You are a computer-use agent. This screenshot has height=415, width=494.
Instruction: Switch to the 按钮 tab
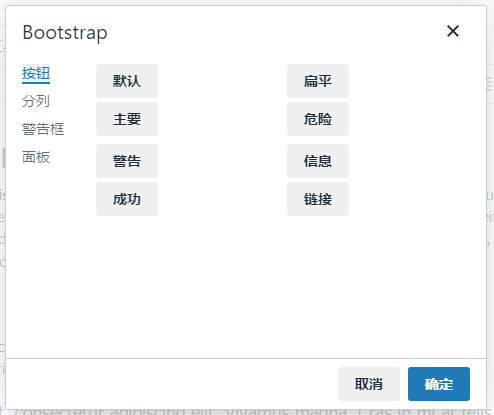pyautogui.click(x=36, y=73)
